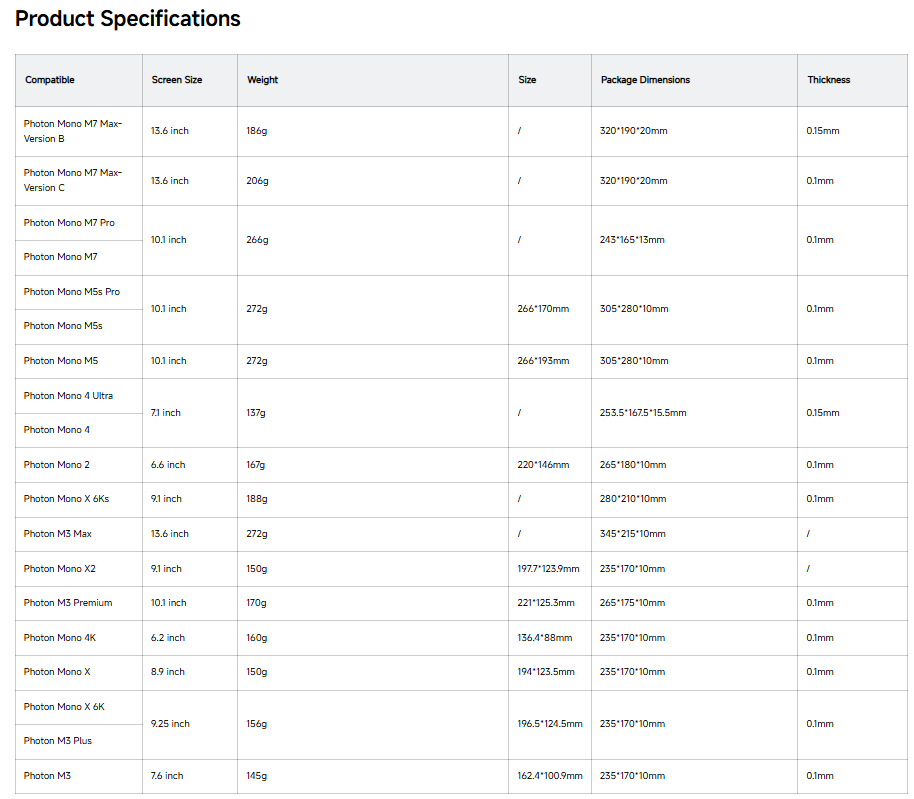Select the Thickness column header

pyautogui.click(x=828, y=80)
